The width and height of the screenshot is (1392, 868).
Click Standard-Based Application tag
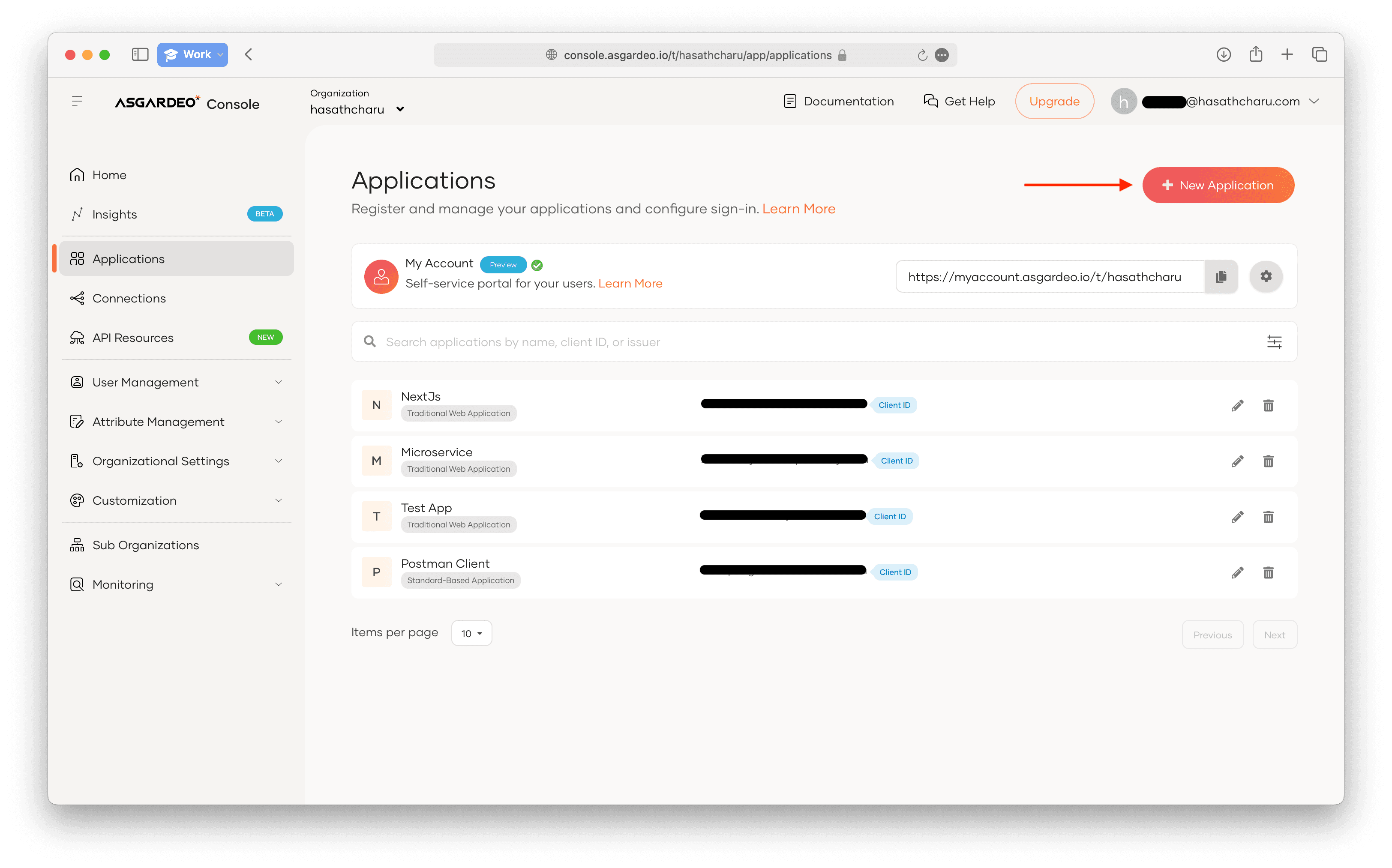click(x=461, y=581)
